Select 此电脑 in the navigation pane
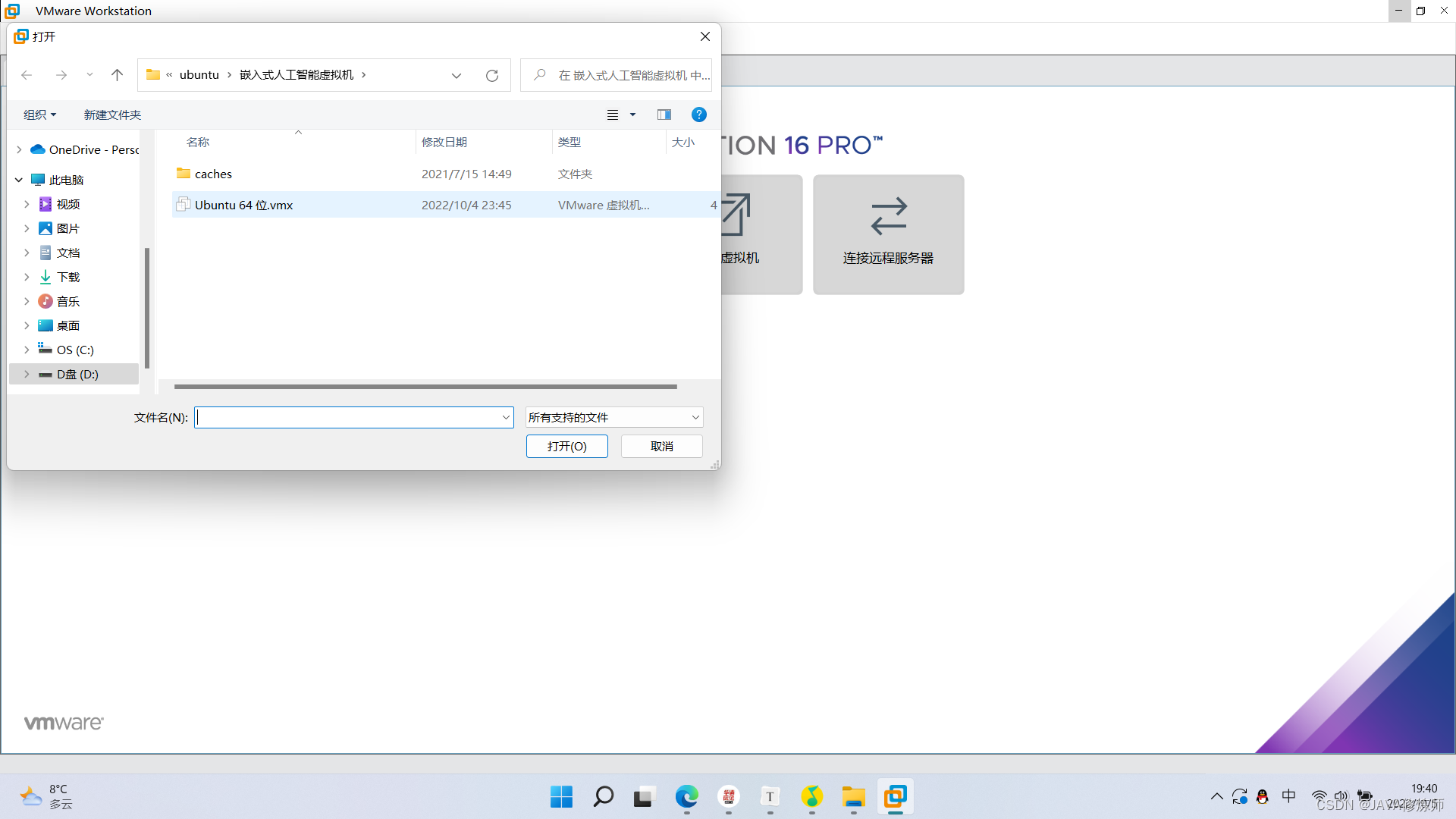Screen dimensions: 1456x819 click(58, 180)
